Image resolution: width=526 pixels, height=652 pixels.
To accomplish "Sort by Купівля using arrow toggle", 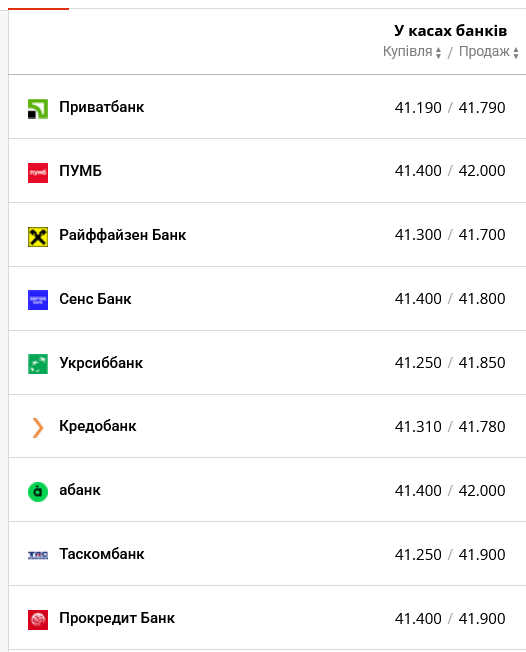I will (x=438, y=53).
